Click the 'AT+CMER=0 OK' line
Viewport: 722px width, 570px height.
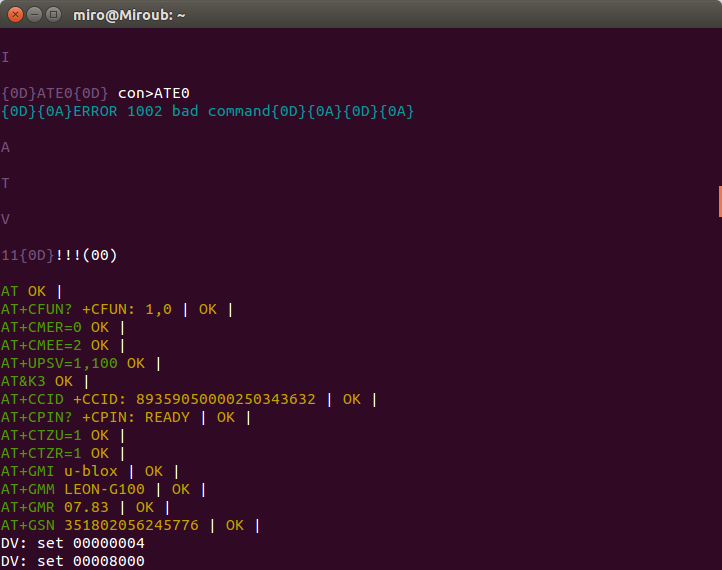63,327
